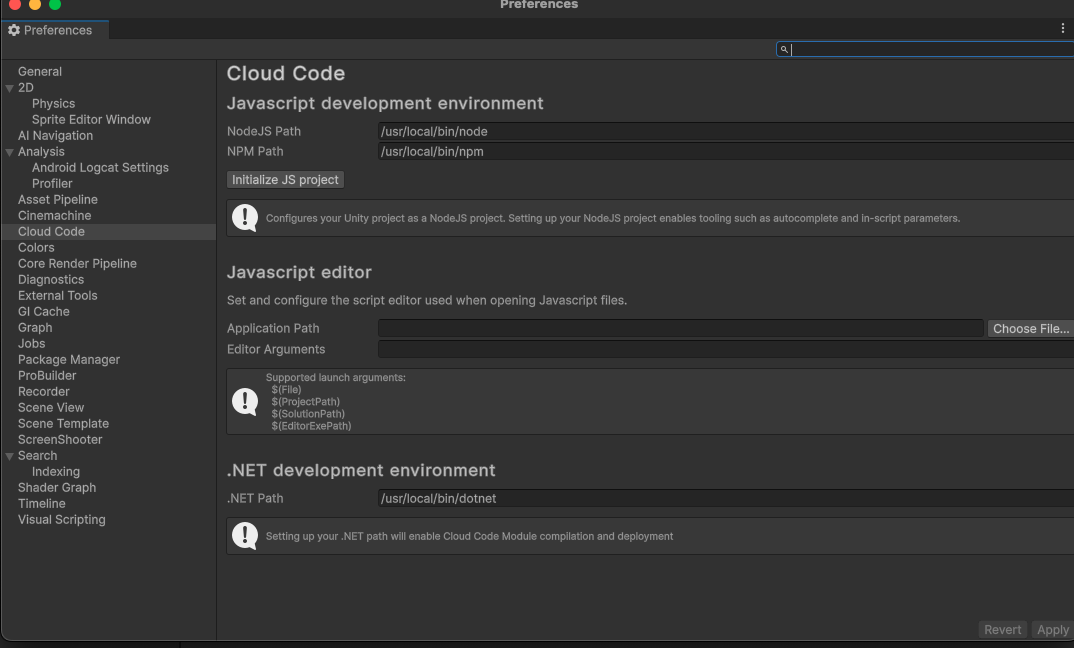Click the .NET Path input field
The image size is (1074, 648).
(x=725, y=498)
